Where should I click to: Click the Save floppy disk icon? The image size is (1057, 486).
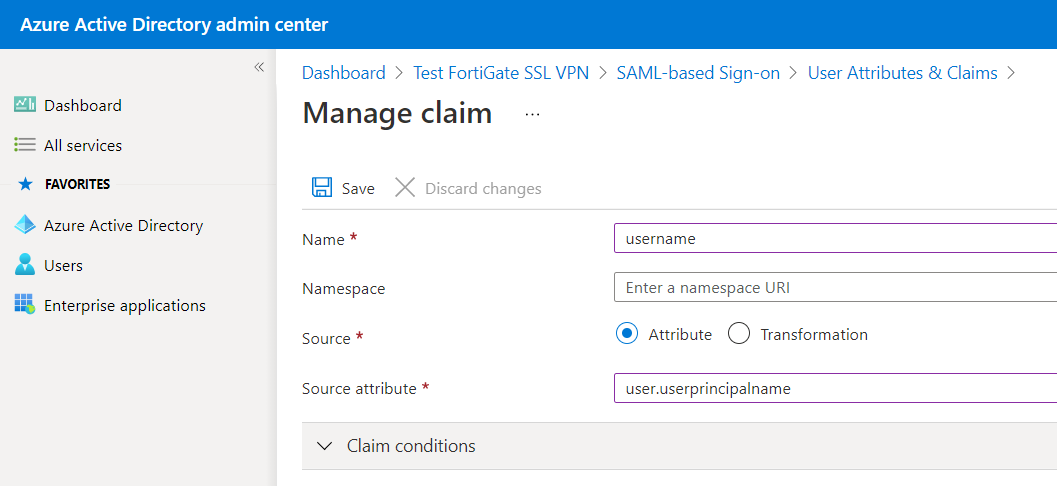pyautogui.click(x=322, y=188)
